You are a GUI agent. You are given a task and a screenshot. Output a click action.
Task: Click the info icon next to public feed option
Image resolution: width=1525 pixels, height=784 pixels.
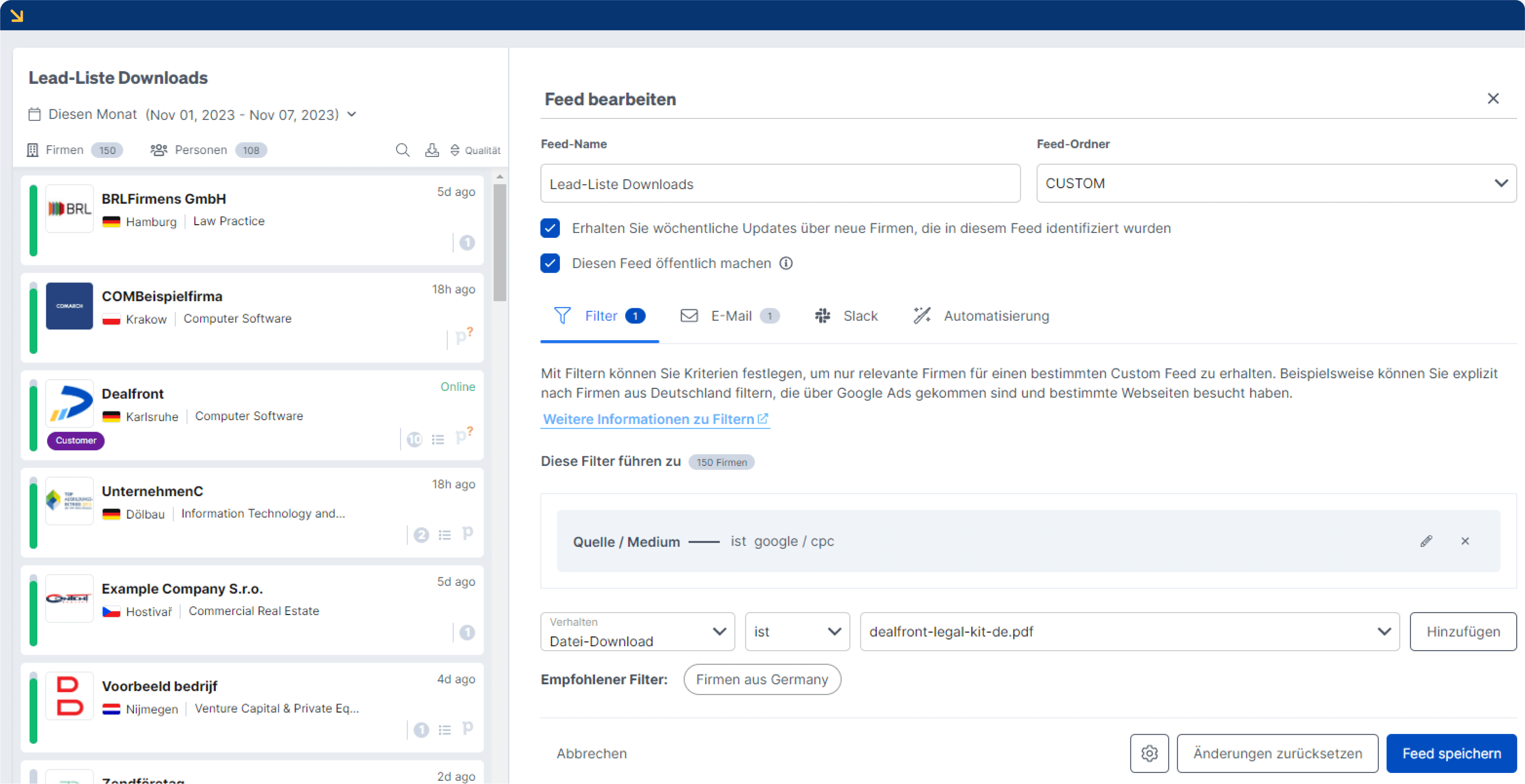[786, 263]
